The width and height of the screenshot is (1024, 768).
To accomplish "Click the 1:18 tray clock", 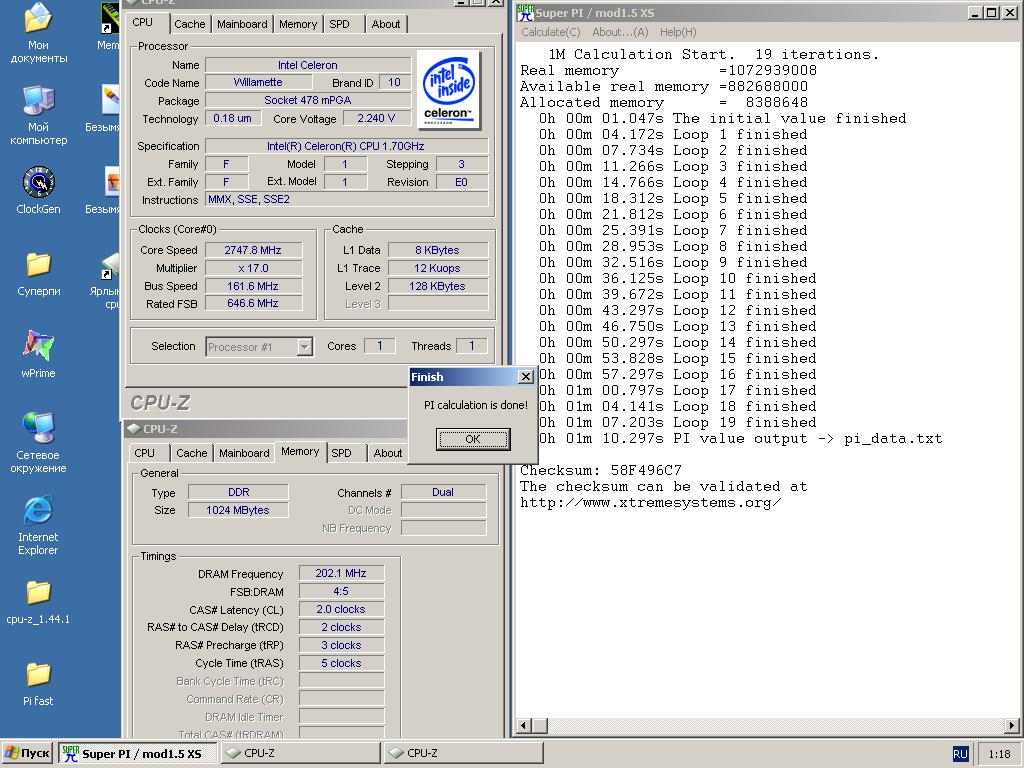I will point(999,754).
